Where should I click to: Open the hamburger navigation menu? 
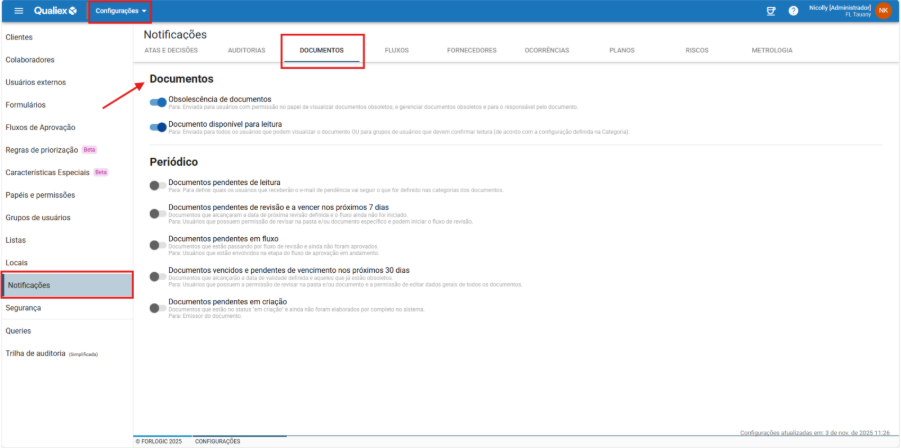(18, 11)
